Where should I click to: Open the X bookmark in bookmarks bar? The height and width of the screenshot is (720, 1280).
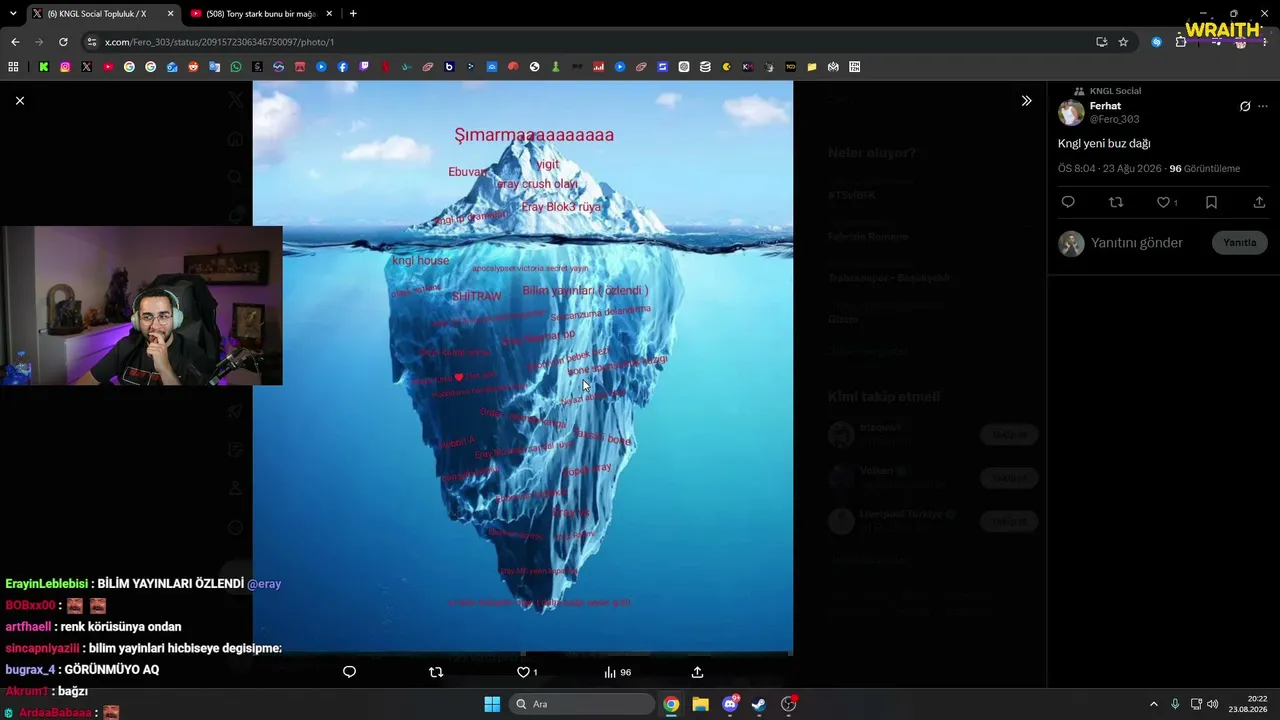coord(87,67)
